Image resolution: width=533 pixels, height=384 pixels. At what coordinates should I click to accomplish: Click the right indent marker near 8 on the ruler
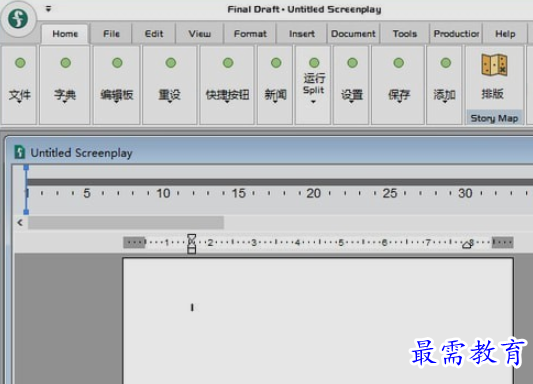pyautogui.click(x=467, y=245)
